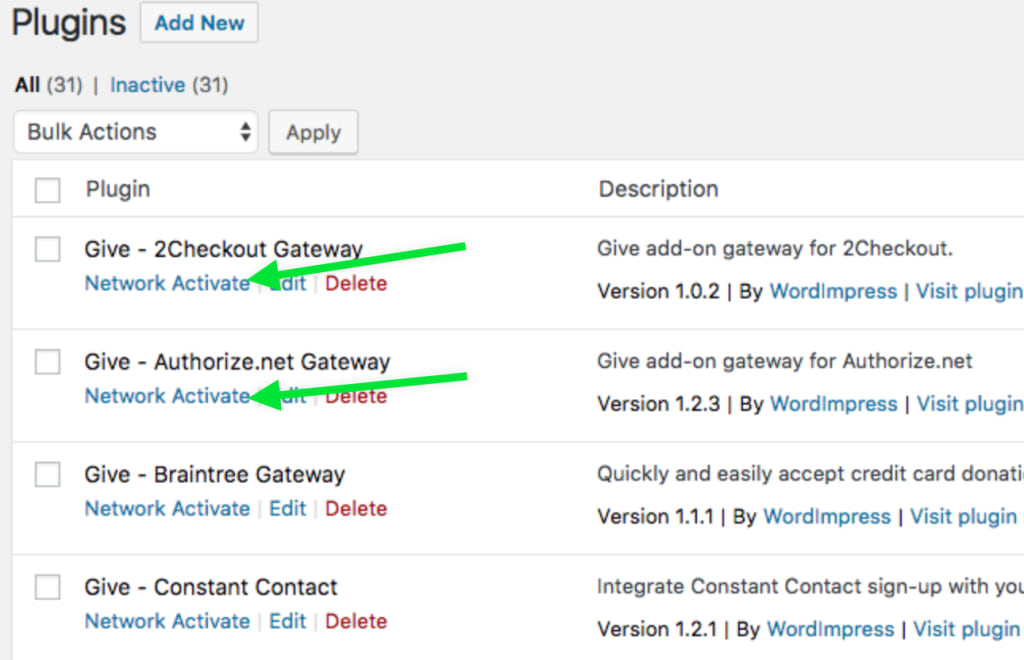The height and width of the screenshot is (660, 1024).
Task: Network Activate the Constant Contact plugin
Action: 167,621
